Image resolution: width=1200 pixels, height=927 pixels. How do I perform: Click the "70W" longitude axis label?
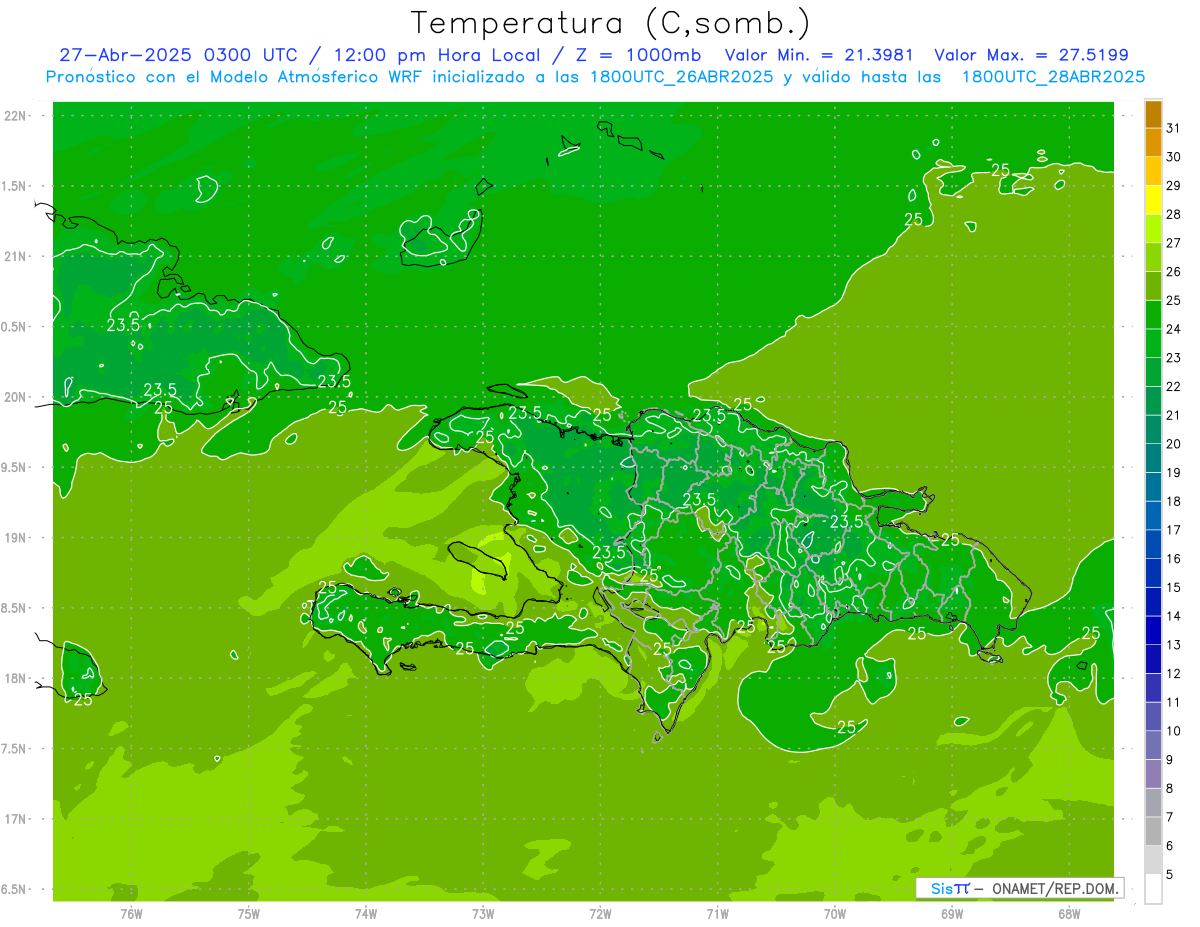[x=835, y=915]
